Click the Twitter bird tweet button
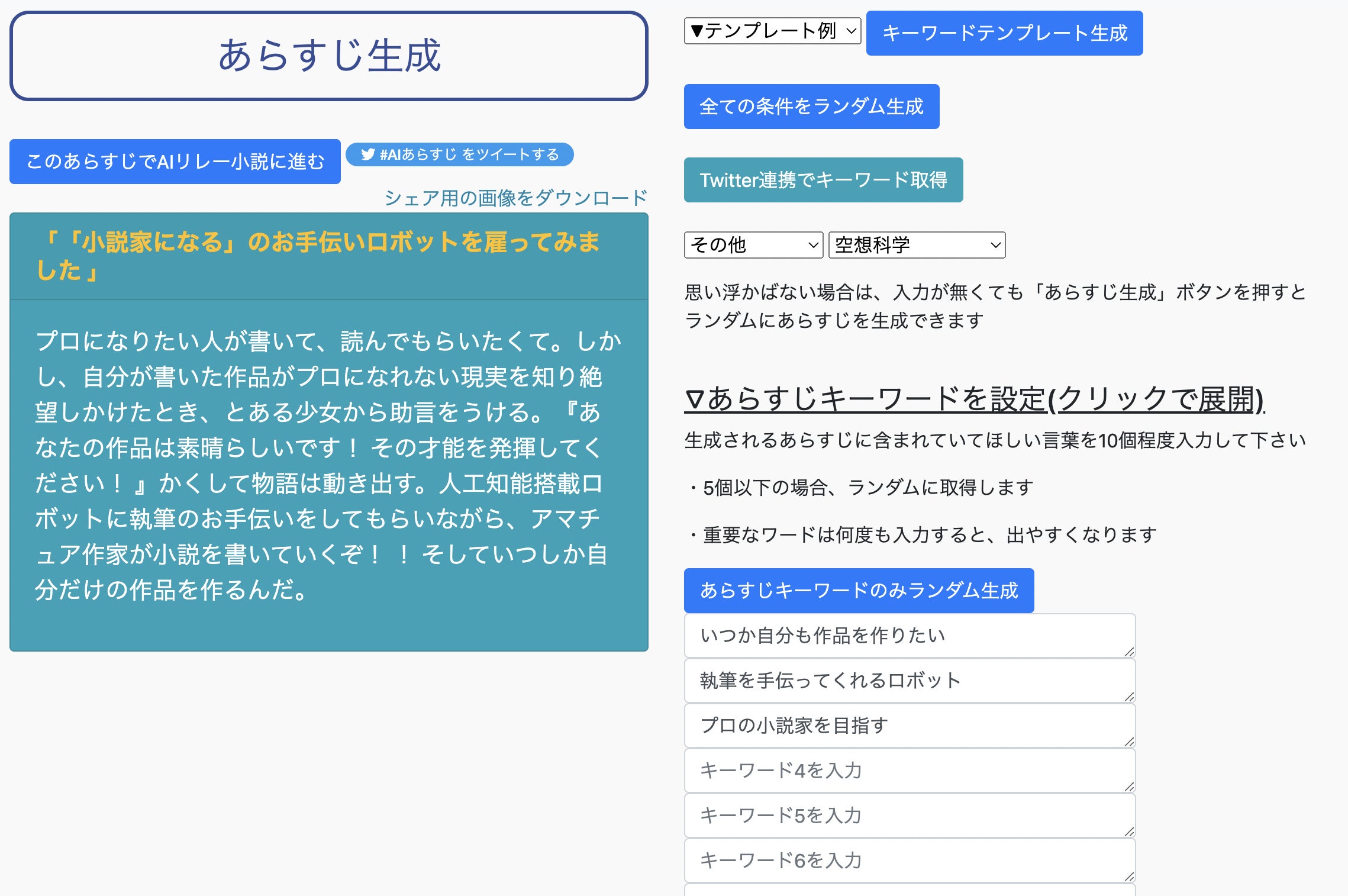1348x896 pixels. [459, 154]
